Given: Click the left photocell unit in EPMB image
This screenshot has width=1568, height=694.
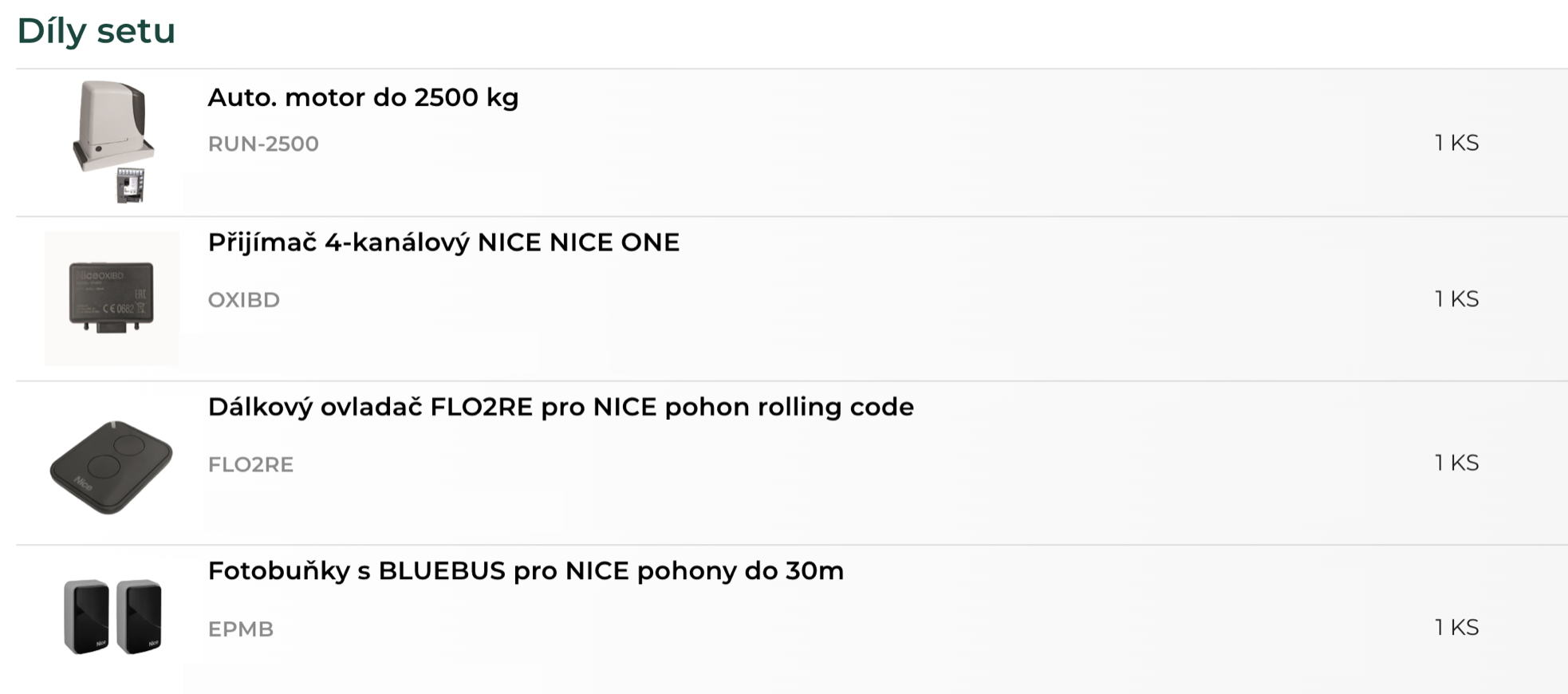Looking at the screenshot, I should [86, 617].
